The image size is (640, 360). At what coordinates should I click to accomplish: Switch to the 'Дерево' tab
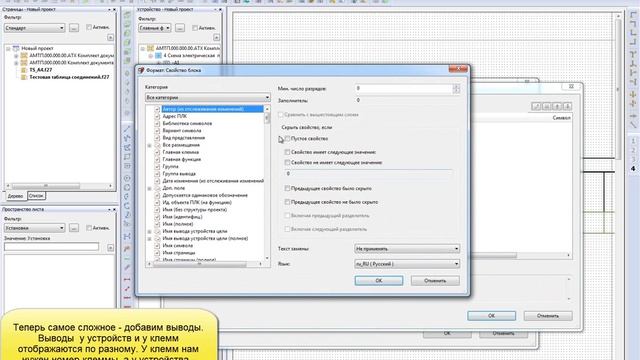(x=16, y=196)
